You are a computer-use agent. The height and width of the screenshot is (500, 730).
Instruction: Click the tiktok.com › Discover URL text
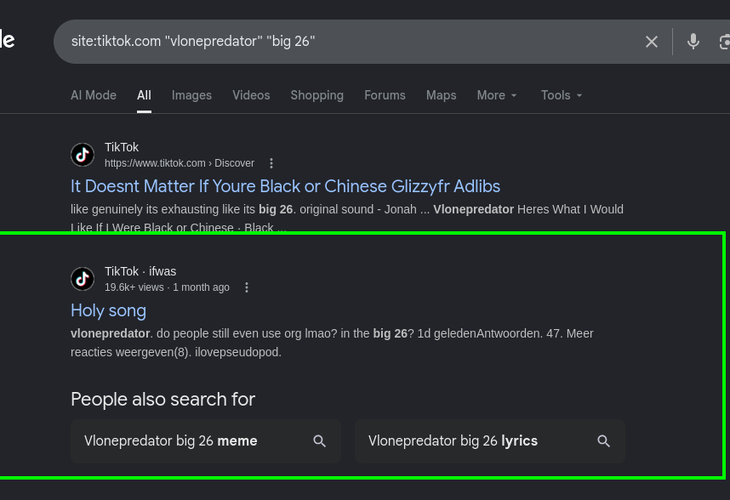(x=179, y=163)
